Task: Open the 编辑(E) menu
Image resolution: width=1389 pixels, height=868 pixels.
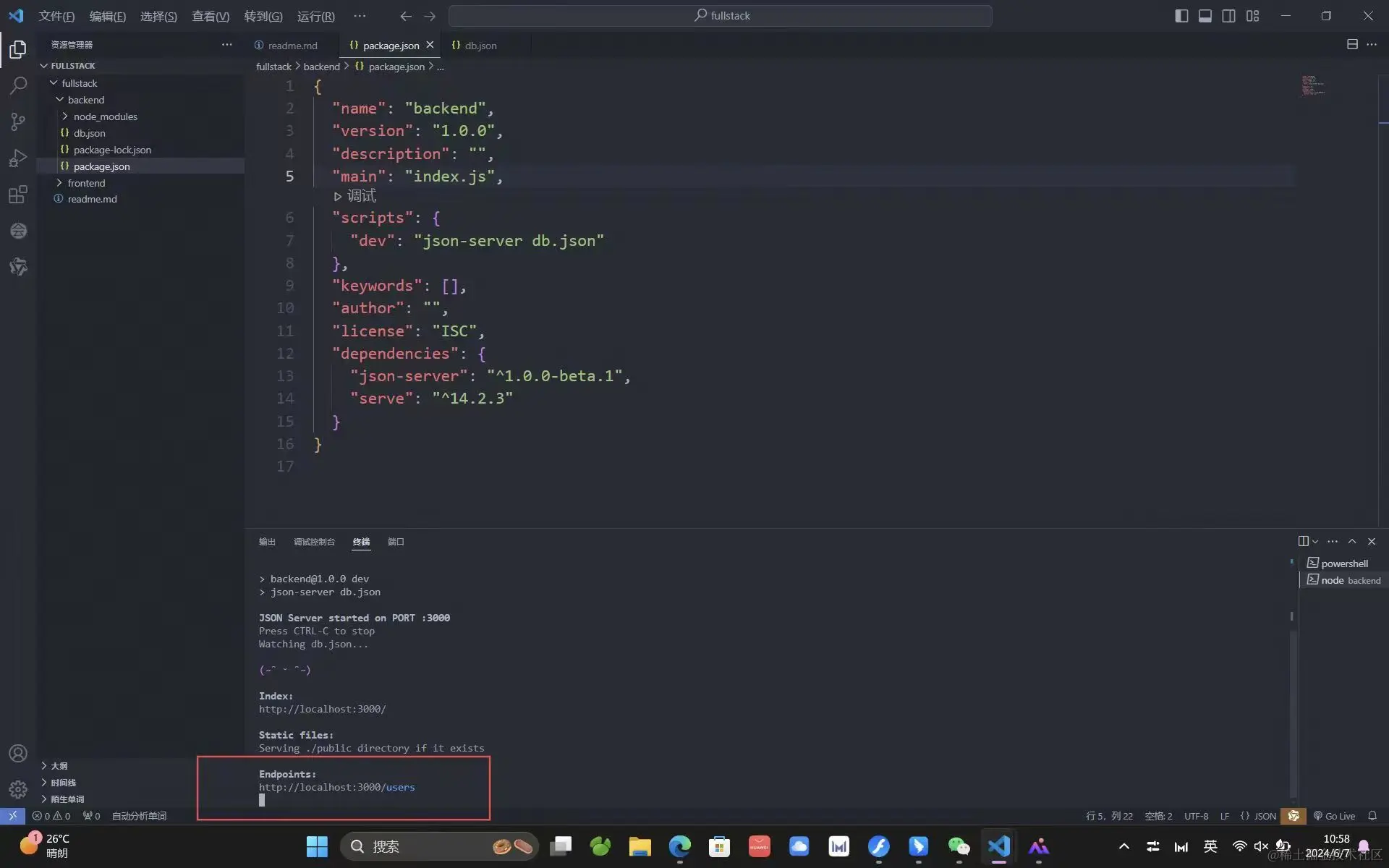Action: pyautogui.click(x=107, y=16)
